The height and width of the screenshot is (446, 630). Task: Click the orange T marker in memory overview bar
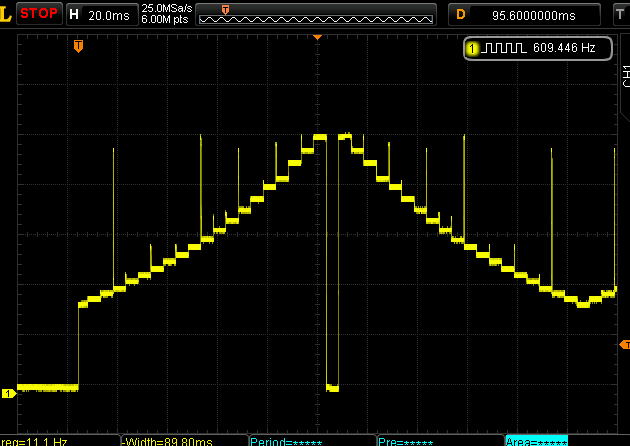pyautogui.click(x=225, y=10)
